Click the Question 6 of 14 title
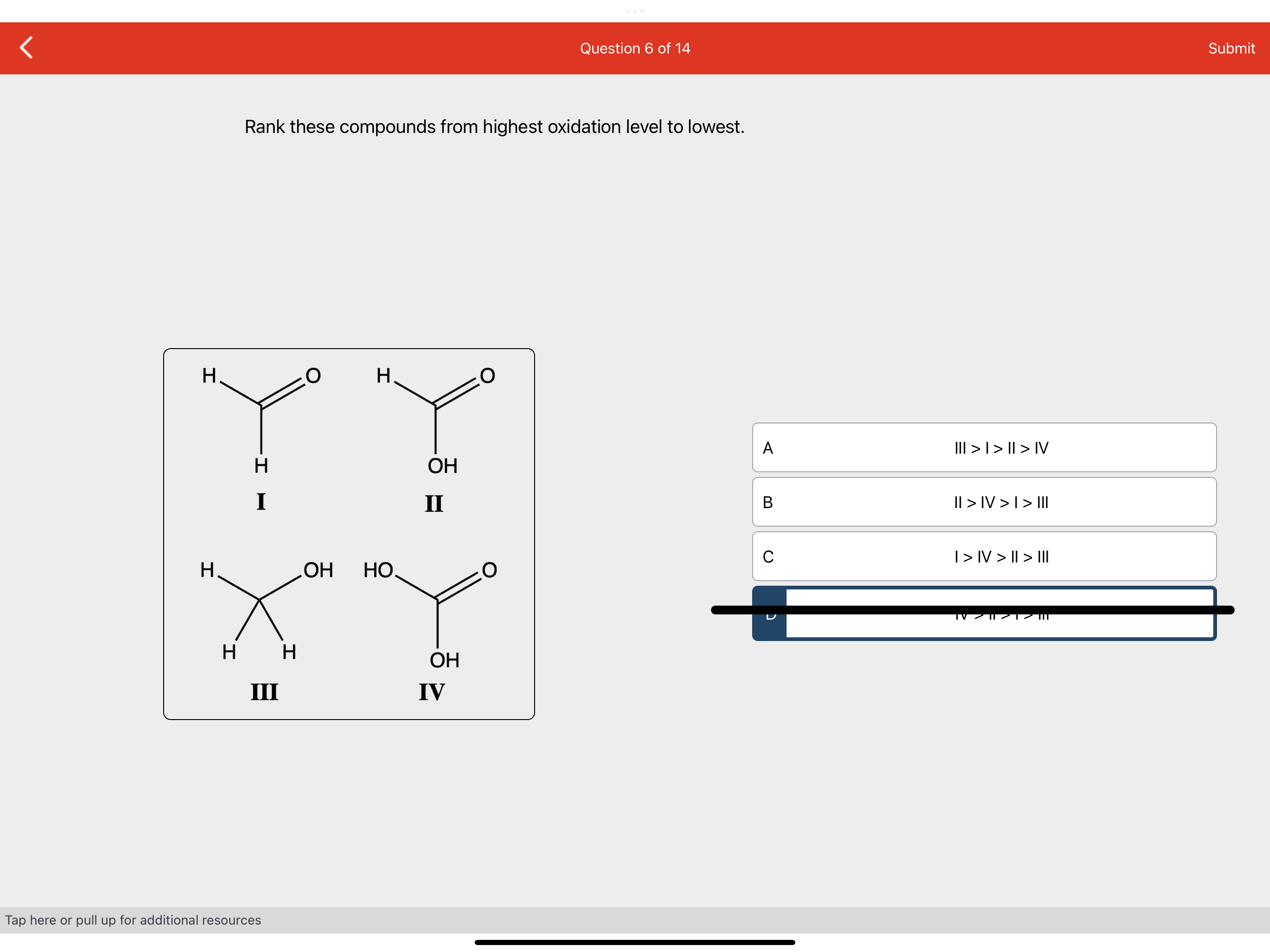The width and height of the screenshot is (1270, 952). tap(635, 48)
